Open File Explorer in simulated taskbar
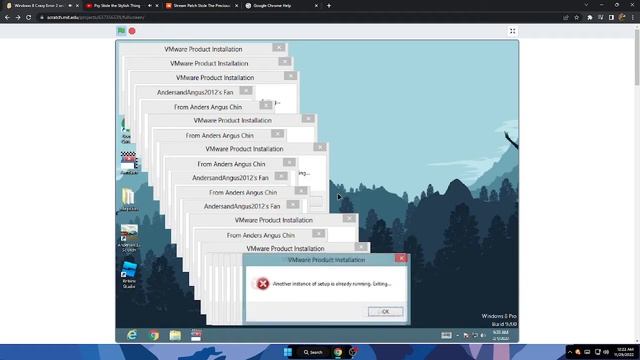Viewport: 640px width, 360px height. pos(175,335)
